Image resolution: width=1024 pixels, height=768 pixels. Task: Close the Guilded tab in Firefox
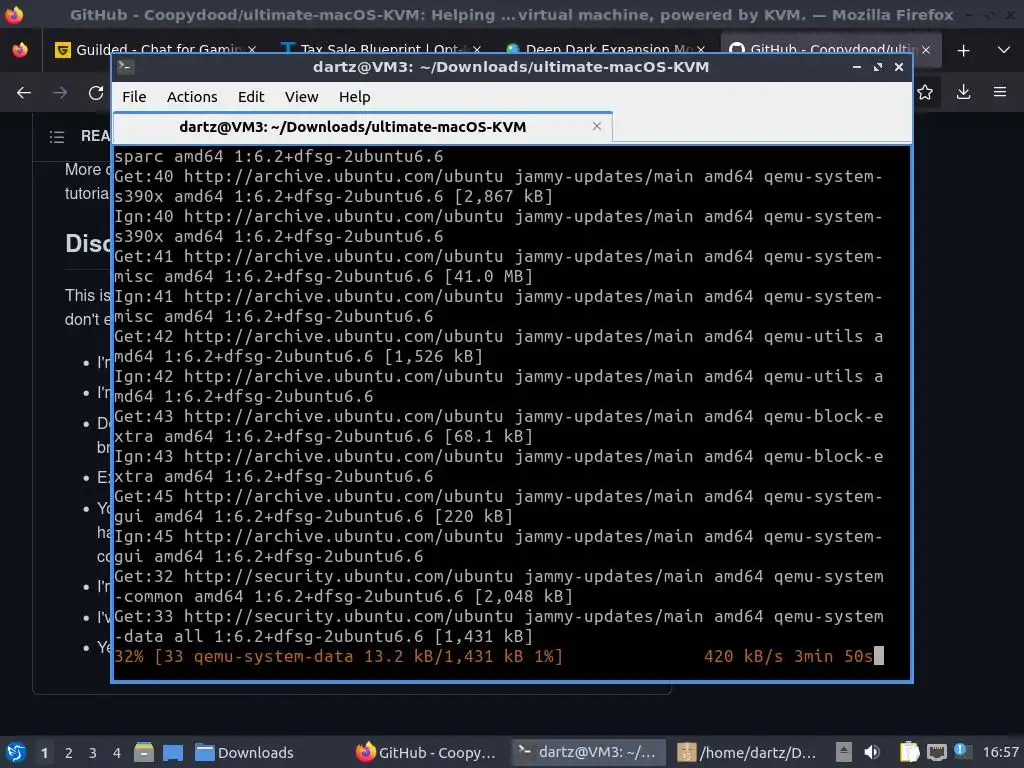pyautogui.click(x=252, y=50)
